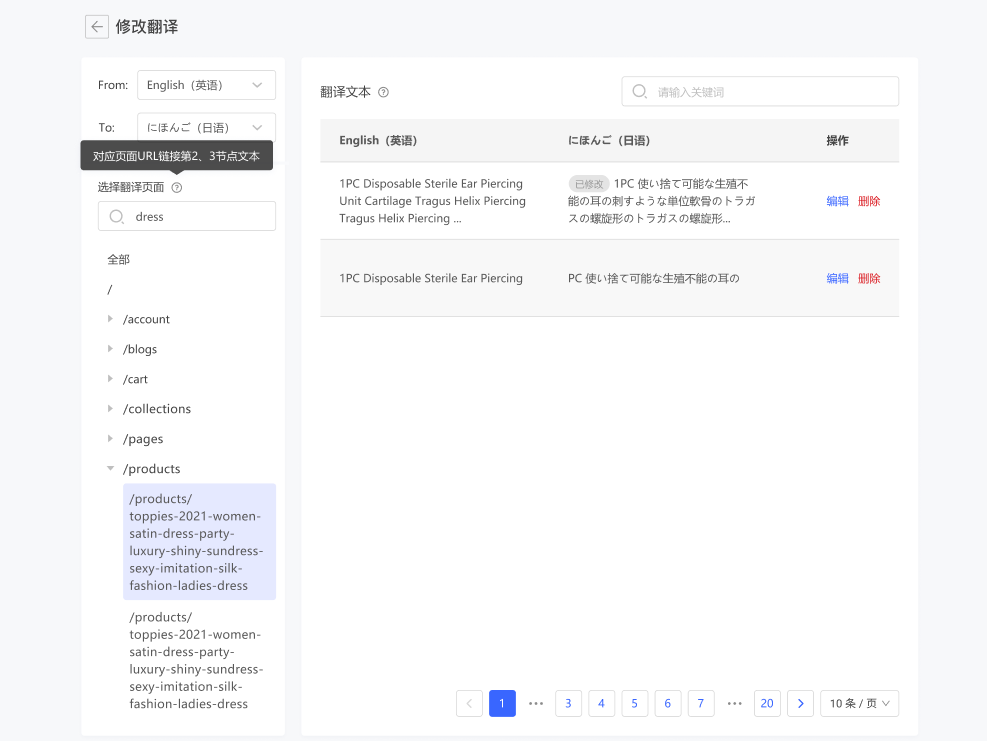Select 全部 in the page list
This screenshot has height=741, width=987.
pyautogui.click(x=119, y=259)
